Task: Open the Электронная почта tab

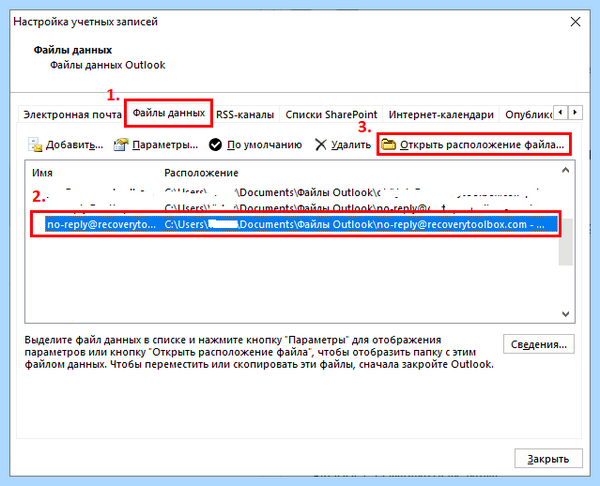Action: tap(72, 114)
